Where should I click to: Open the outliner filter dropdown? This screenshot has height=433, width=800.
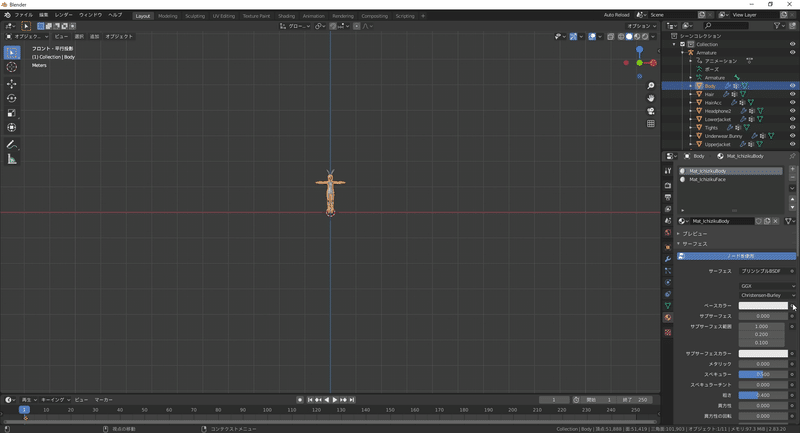[x=779, y=26]
